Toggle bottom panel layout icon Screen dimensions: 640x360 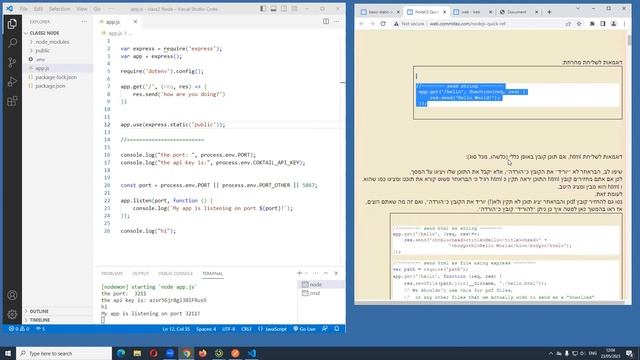coord(273,9)
